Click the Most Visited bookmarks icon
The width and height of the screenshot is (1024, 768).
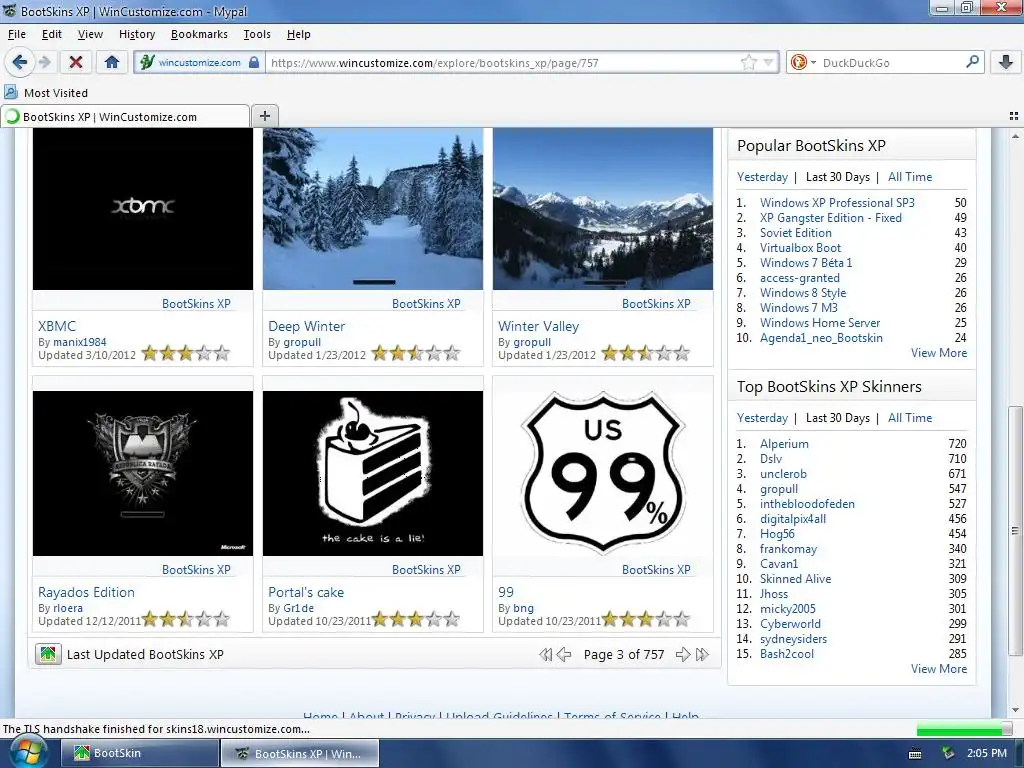[x=11, y=92]
